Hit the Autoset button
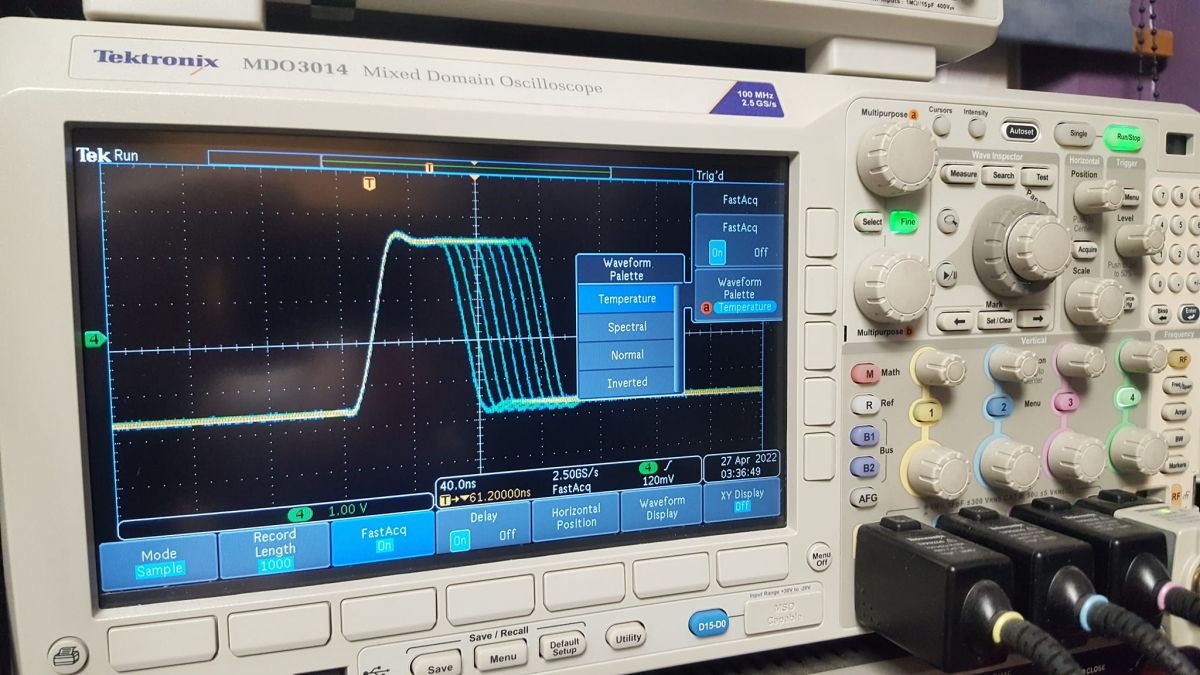This screenshot has height=675, width=1200. (x=1021, y=131)
